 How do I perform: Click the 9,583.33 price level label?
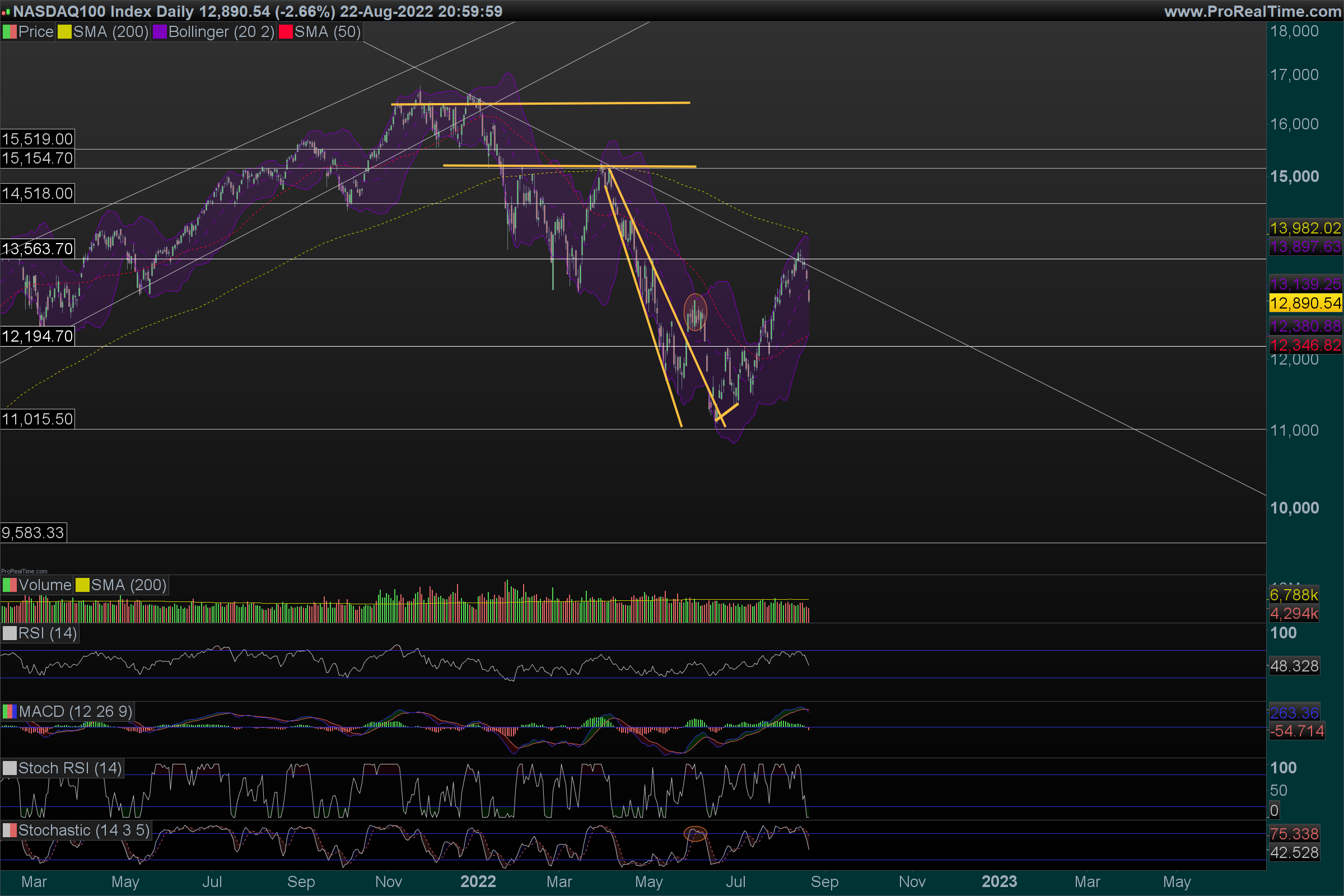(x=33, y=533)
